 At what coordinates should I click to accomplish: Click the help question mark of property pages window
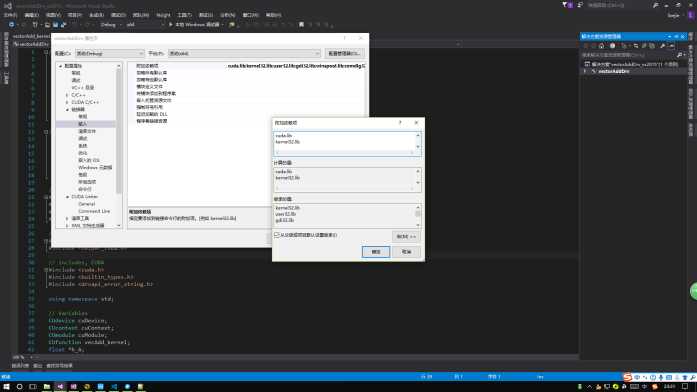(x=344, y=38)
